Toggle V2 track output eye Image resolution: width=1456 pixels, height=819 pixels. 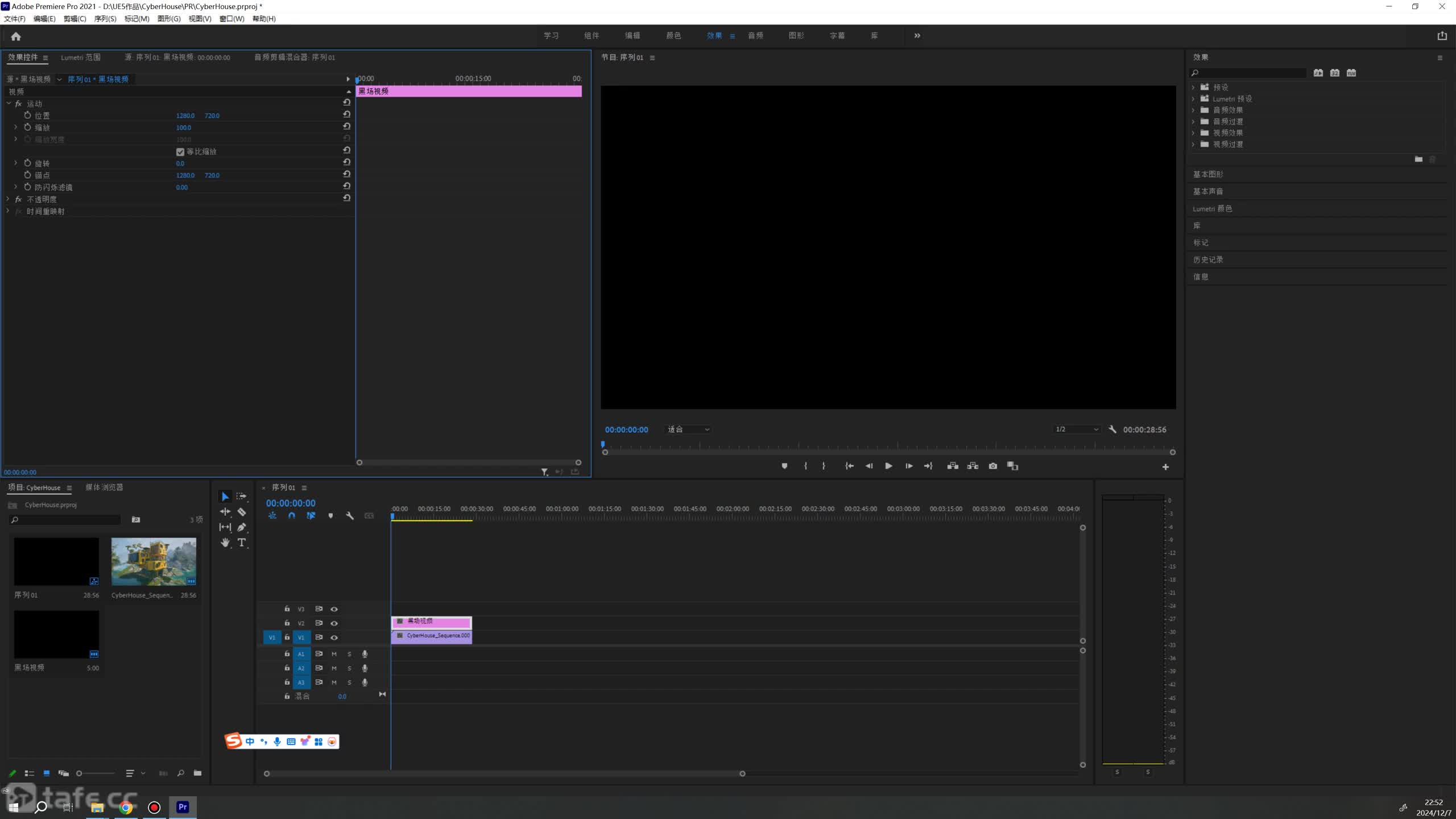pos(334,623)
